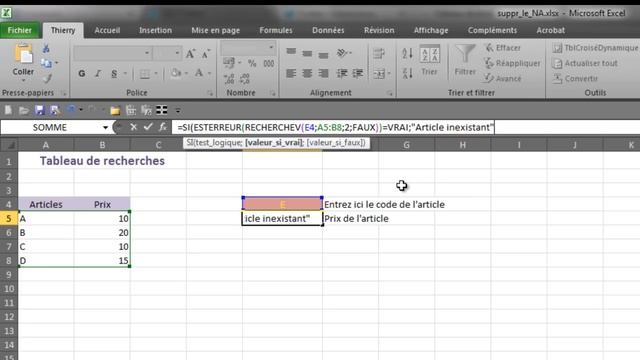Click the increase indent icon
The height and width of the screenshot is (360, 640).
pyautogui.click(x=358, y=73)
